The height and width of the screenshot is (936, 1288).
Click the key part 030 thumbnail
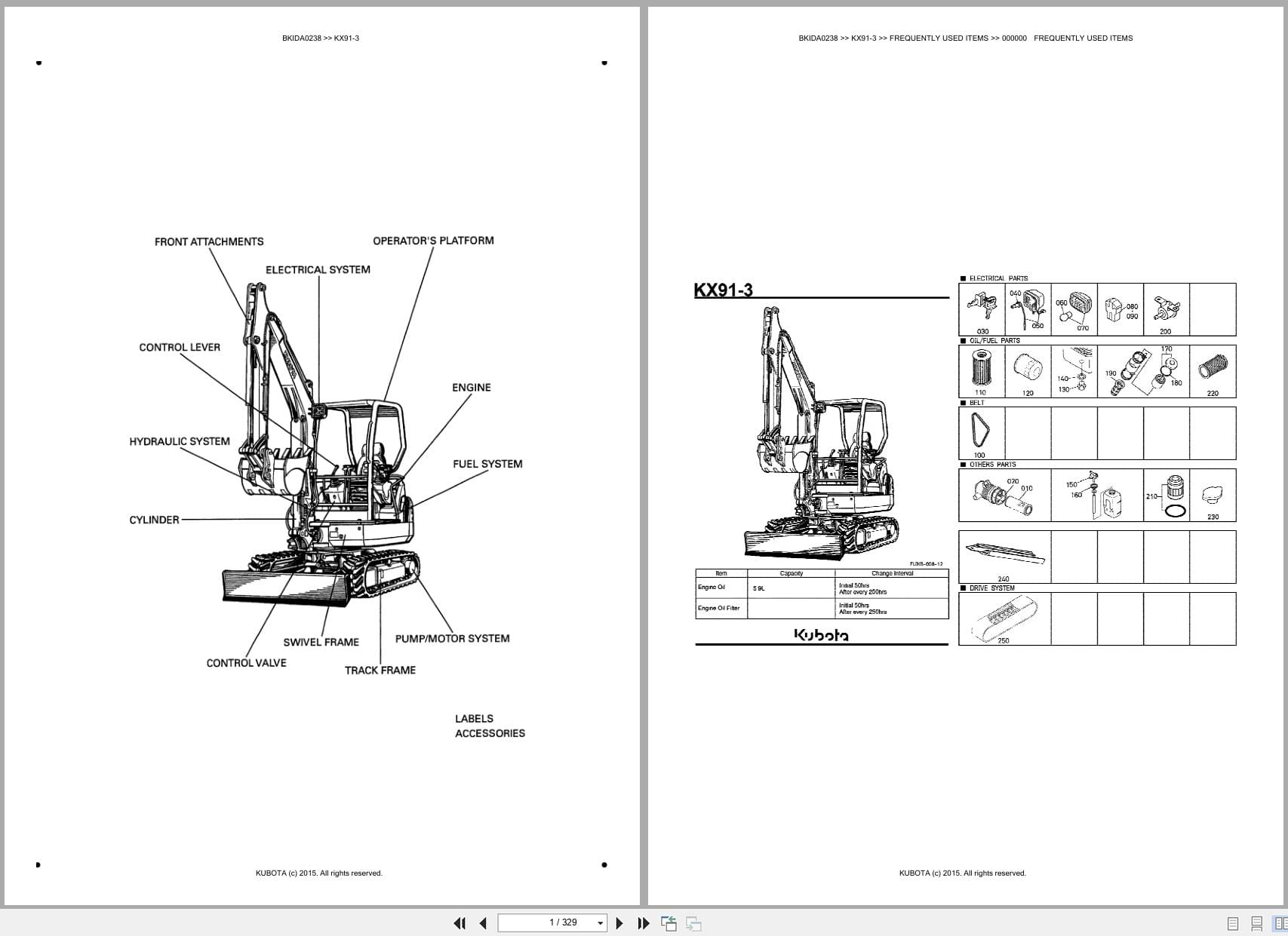980,308
